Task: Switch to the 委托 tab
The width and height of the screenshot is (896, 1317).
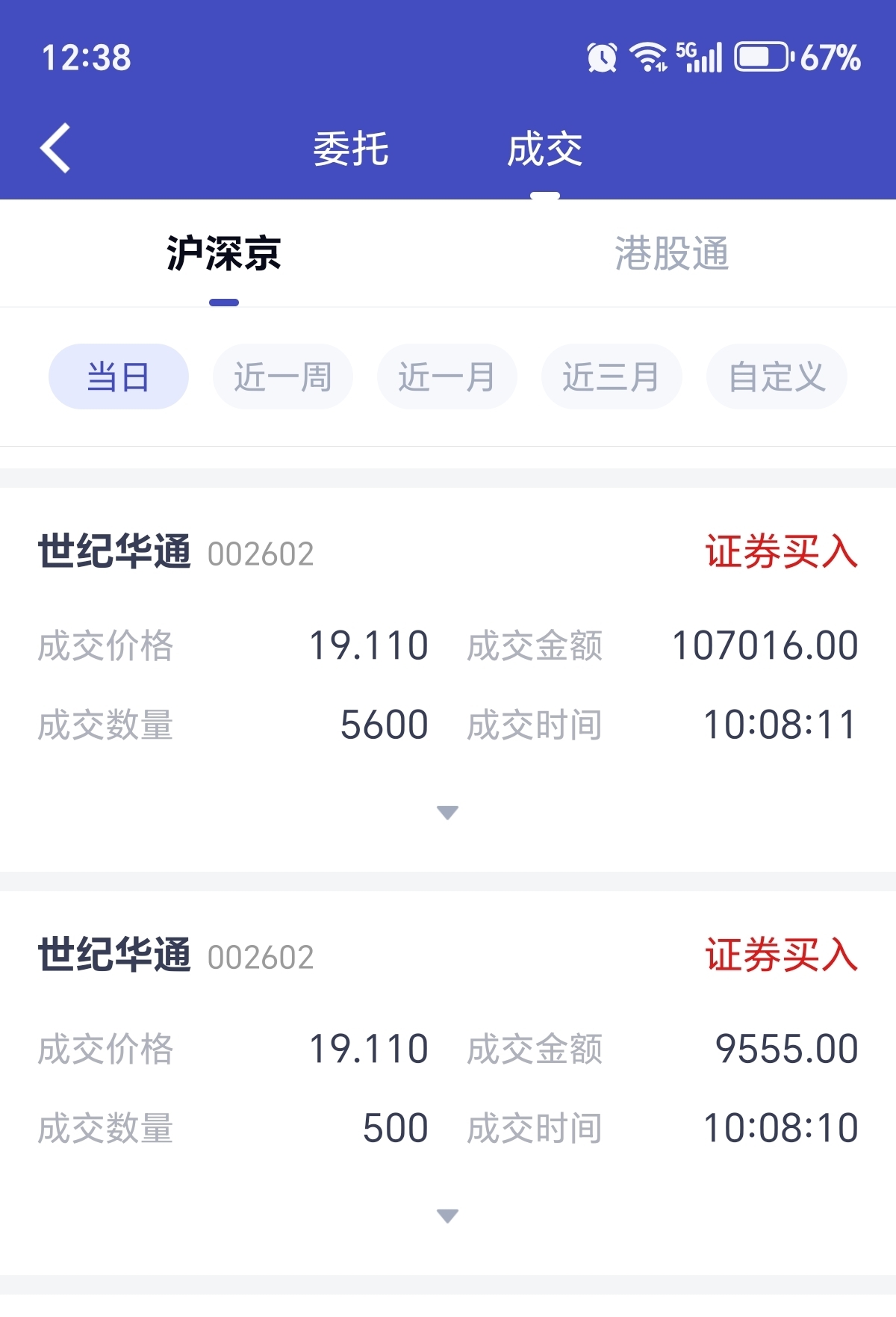Action: (351, 149)
